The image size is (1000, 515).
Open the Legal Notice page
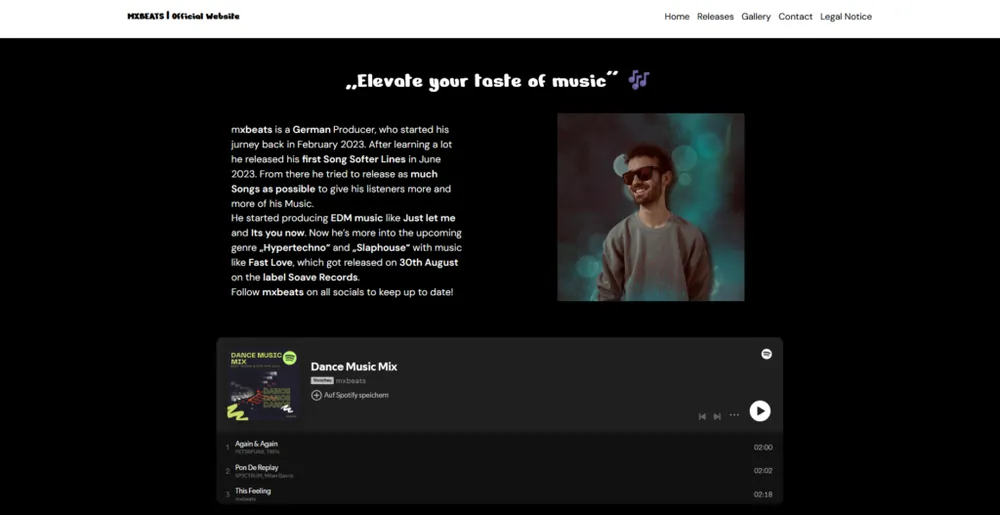coord(846,17)
